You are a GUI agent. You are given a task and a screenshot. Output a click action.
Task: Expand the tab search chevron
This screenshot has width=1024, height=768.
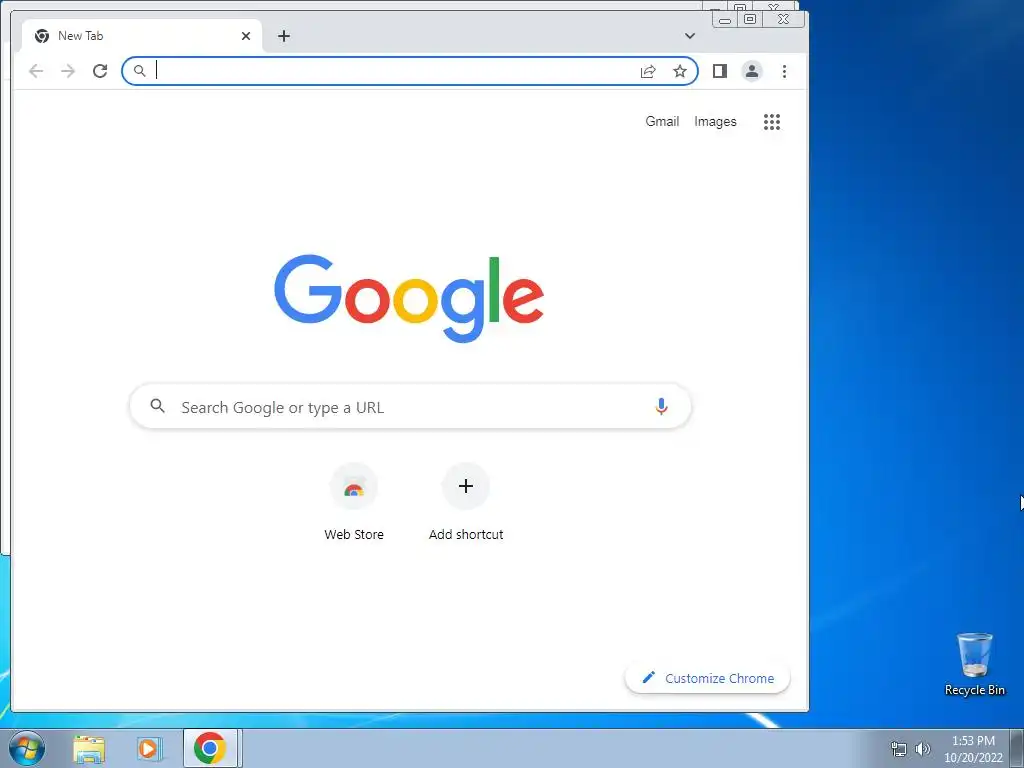click(690, 36)
